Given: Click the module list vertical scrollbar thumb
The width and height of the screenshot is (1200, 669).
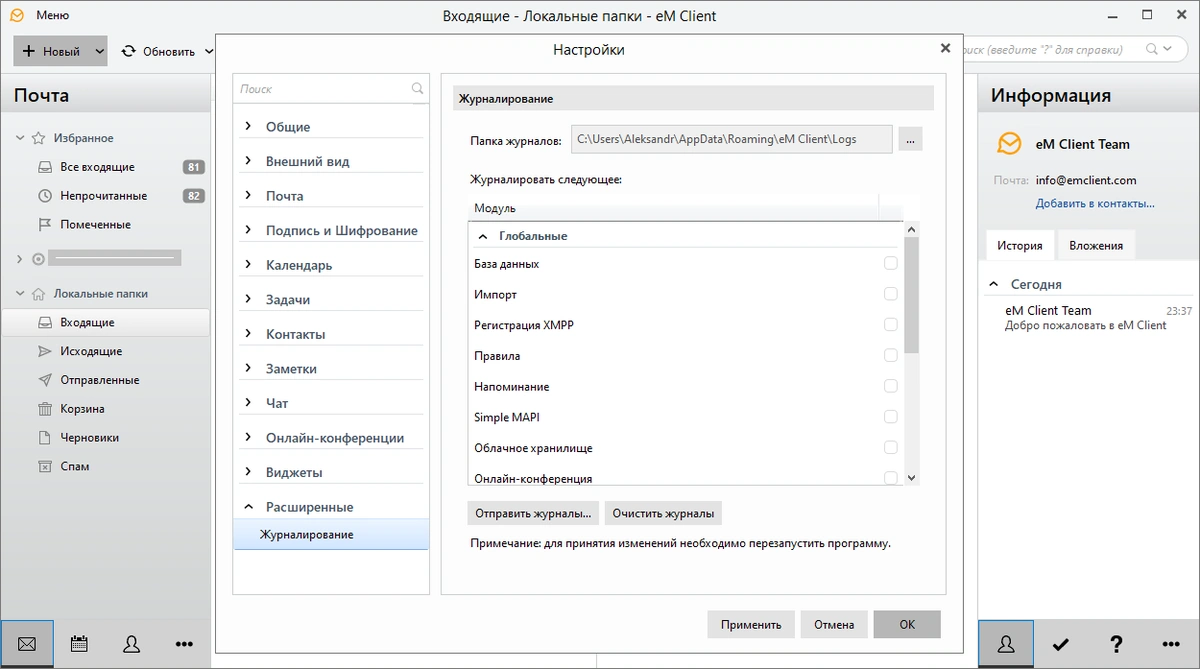Looking at the screenshot, I should pos(911,295).
